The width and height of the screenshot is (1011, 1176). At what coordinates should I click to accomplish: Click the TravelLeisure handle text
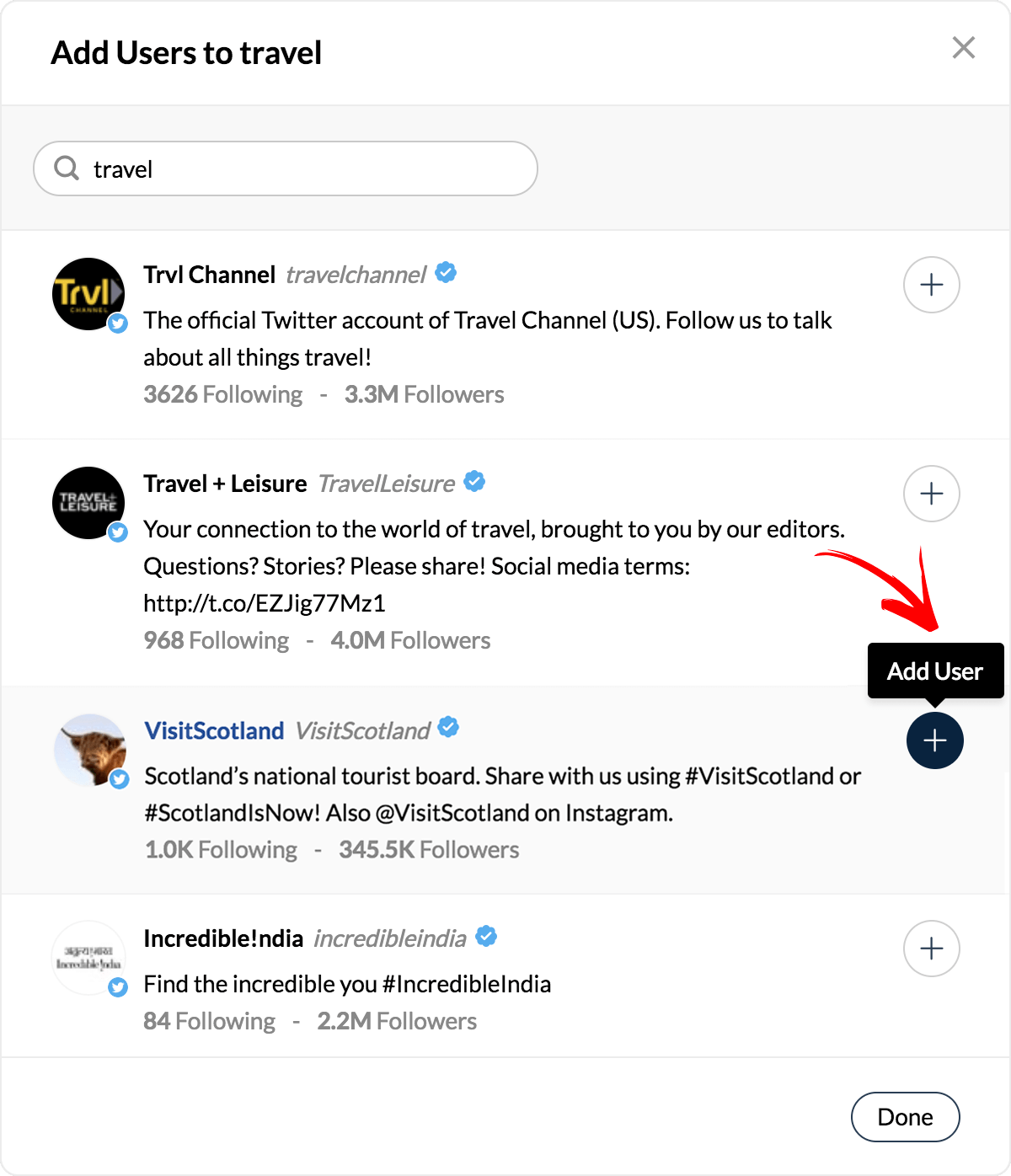pos(386,484)
